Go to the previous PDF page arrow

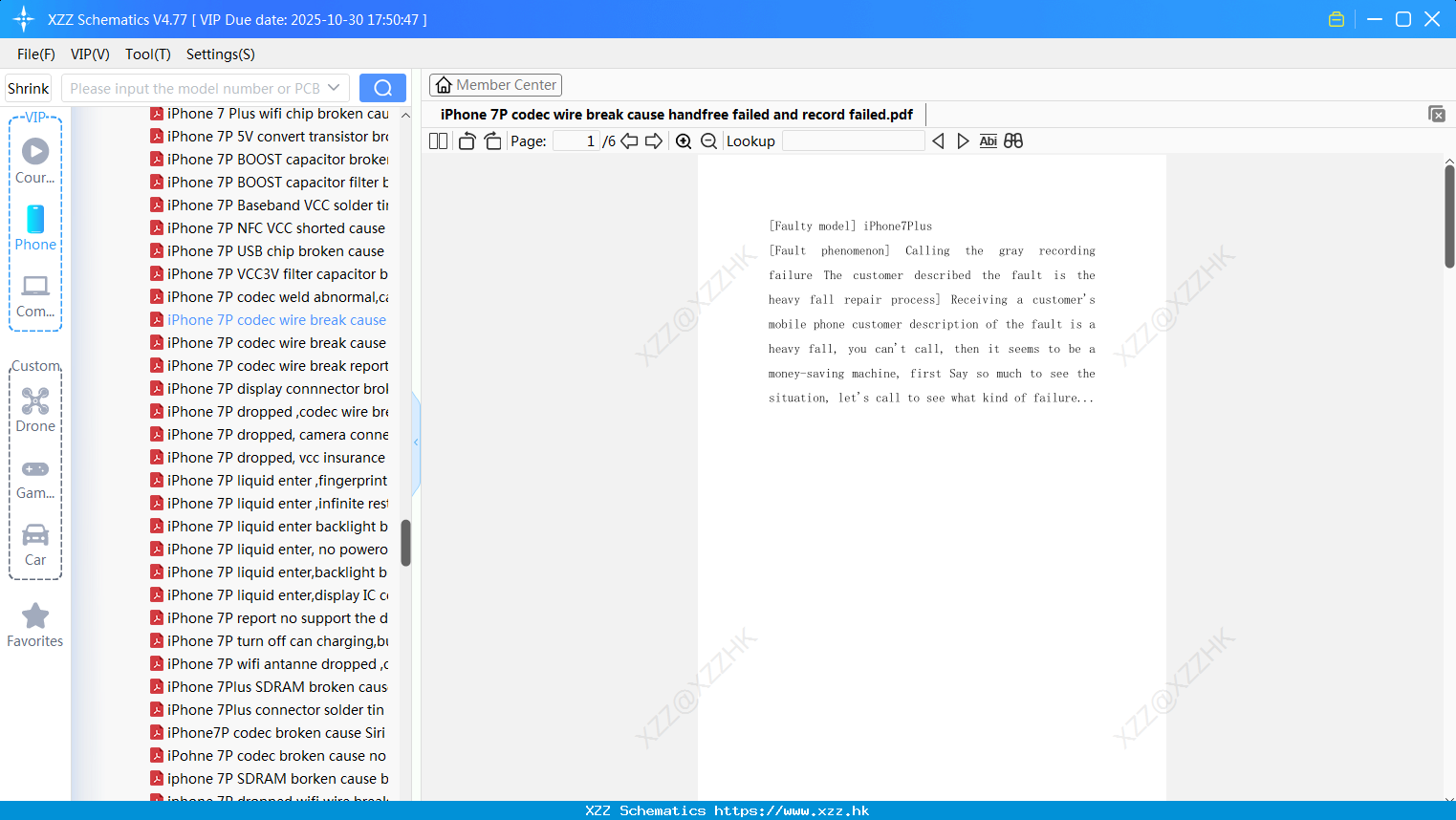point(629,141)
